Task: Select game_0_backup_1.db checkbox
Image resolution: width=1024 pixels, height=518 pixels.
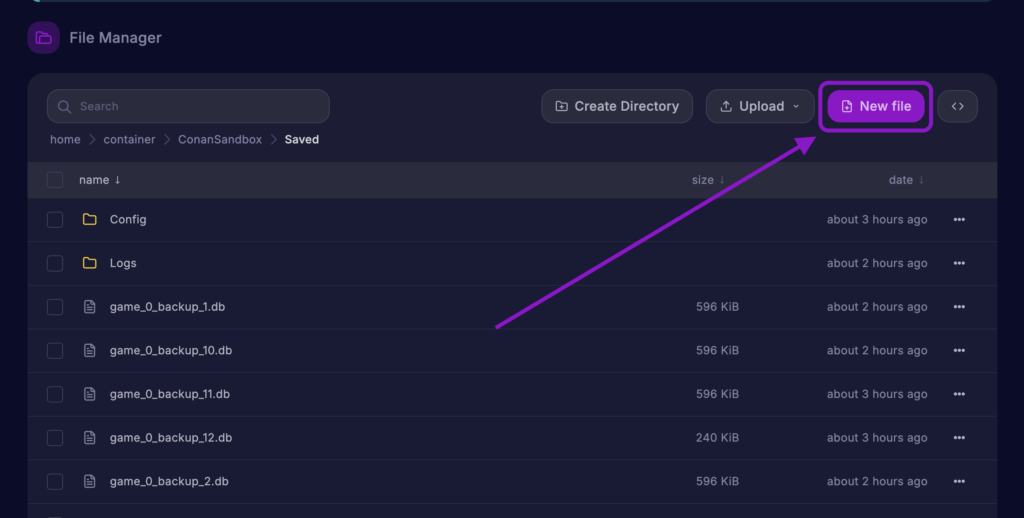Action: [x=55, y=307]
